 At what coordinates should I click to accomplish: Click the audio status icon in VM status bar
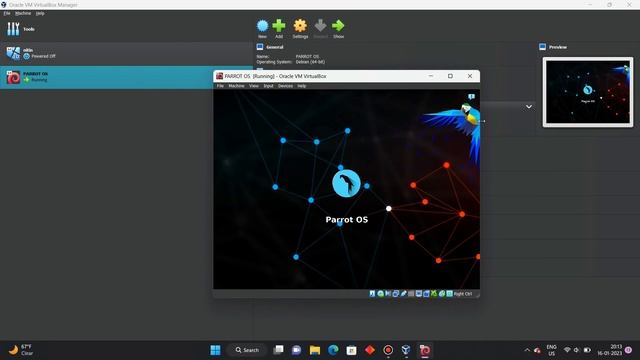[x=388, y=293]
